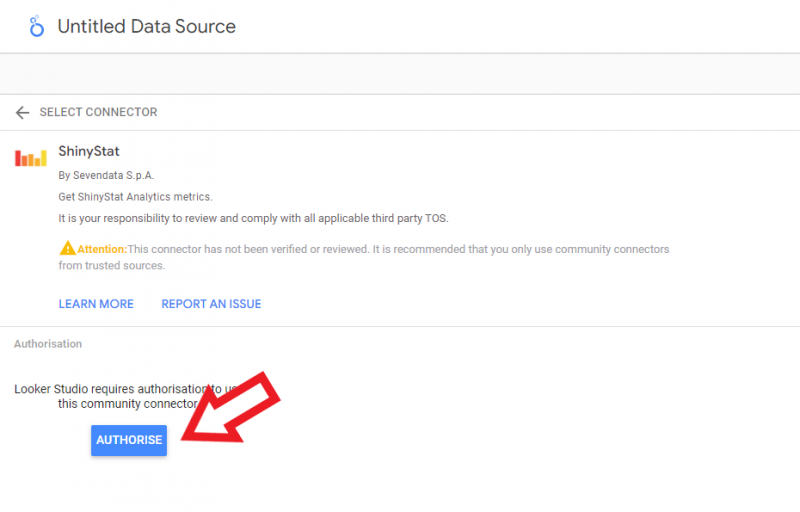The width and height of the screenshot is (800, 512).
Task: Open the LEARN MORE link
Action: pyautogui.click(x=96, y=304)
